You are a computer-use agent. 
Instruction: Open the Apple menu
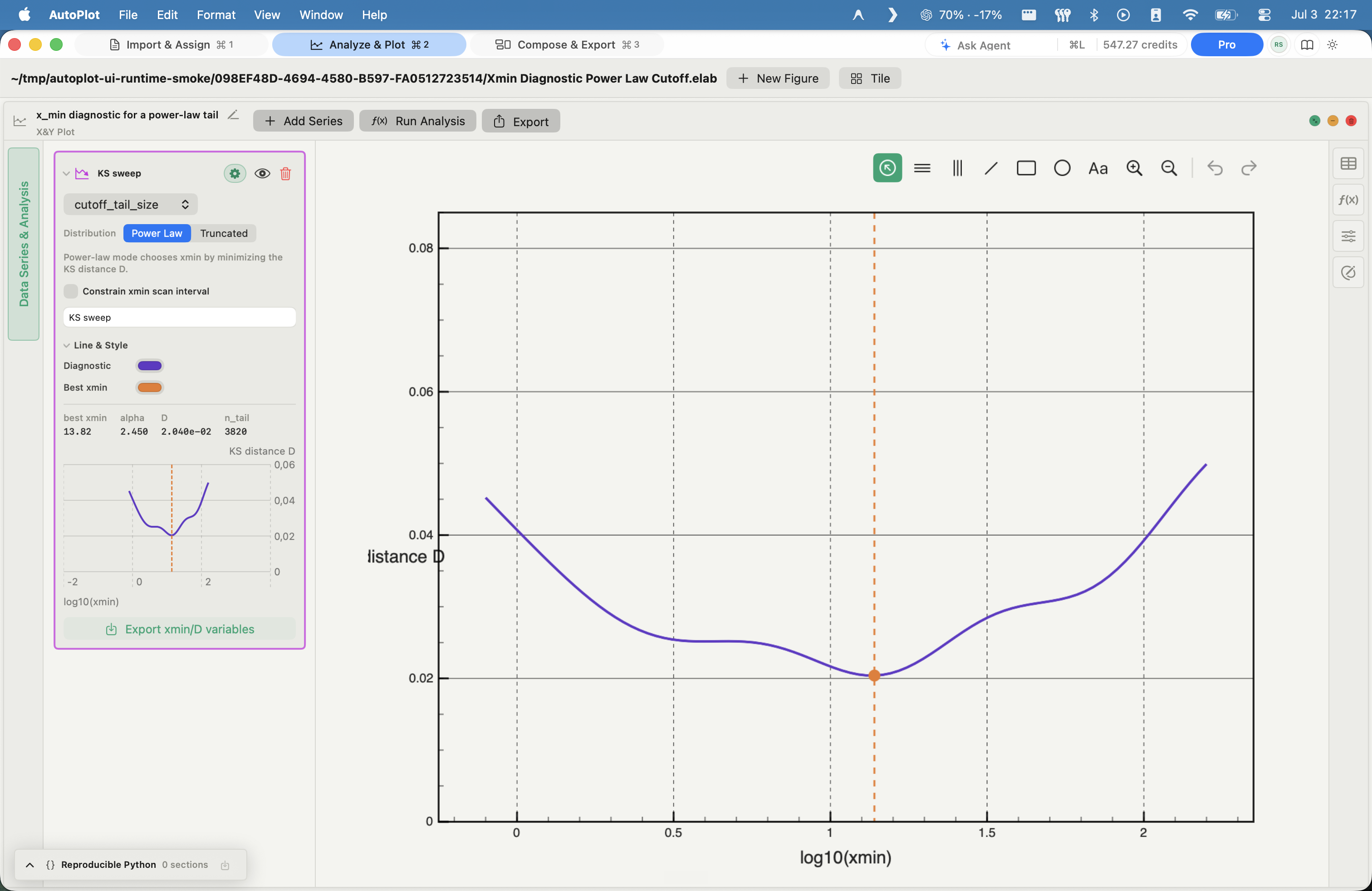[x=24, y=15]
